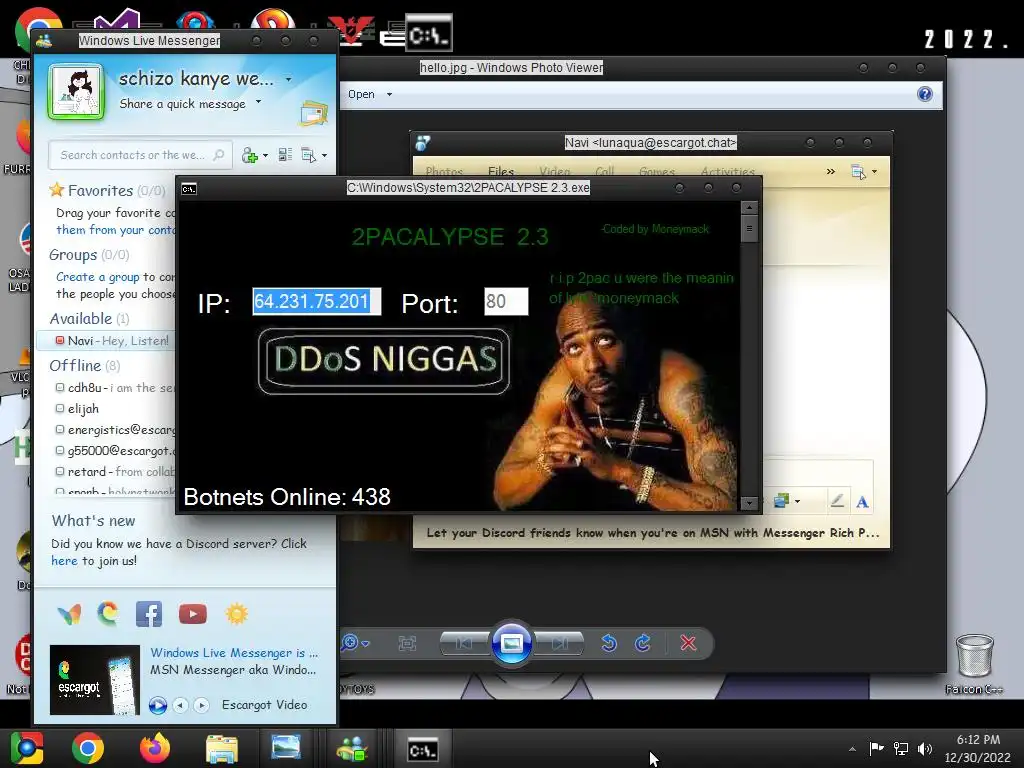This screenshot has height=768, width=1024.
Task: Open the background picker dropdown in chat
Action: [797, 502]
